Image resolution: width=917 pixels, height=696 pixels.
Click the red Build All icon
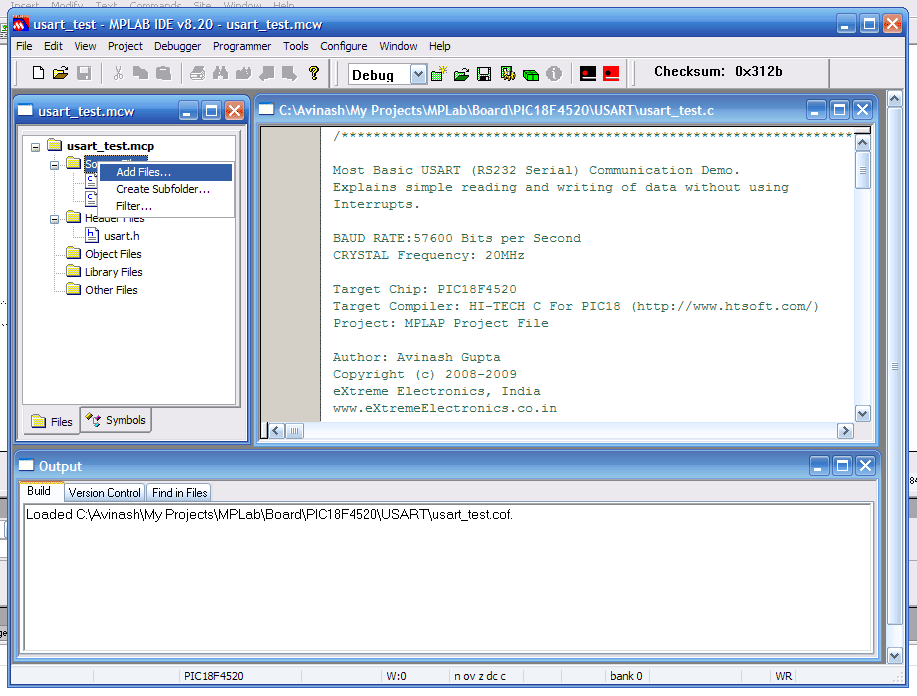(611, 74)
